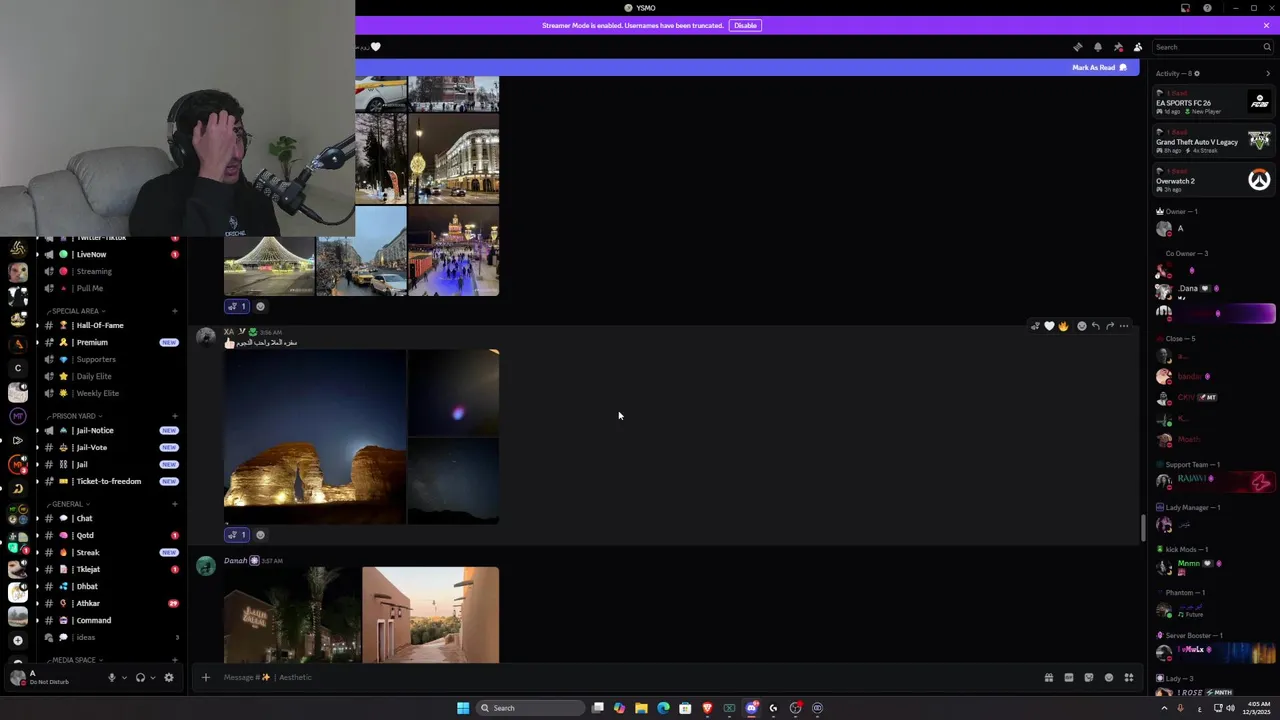Open the add reaction emoji picker
Viewport: 1280px width, 720px height.
(1081, 326)
